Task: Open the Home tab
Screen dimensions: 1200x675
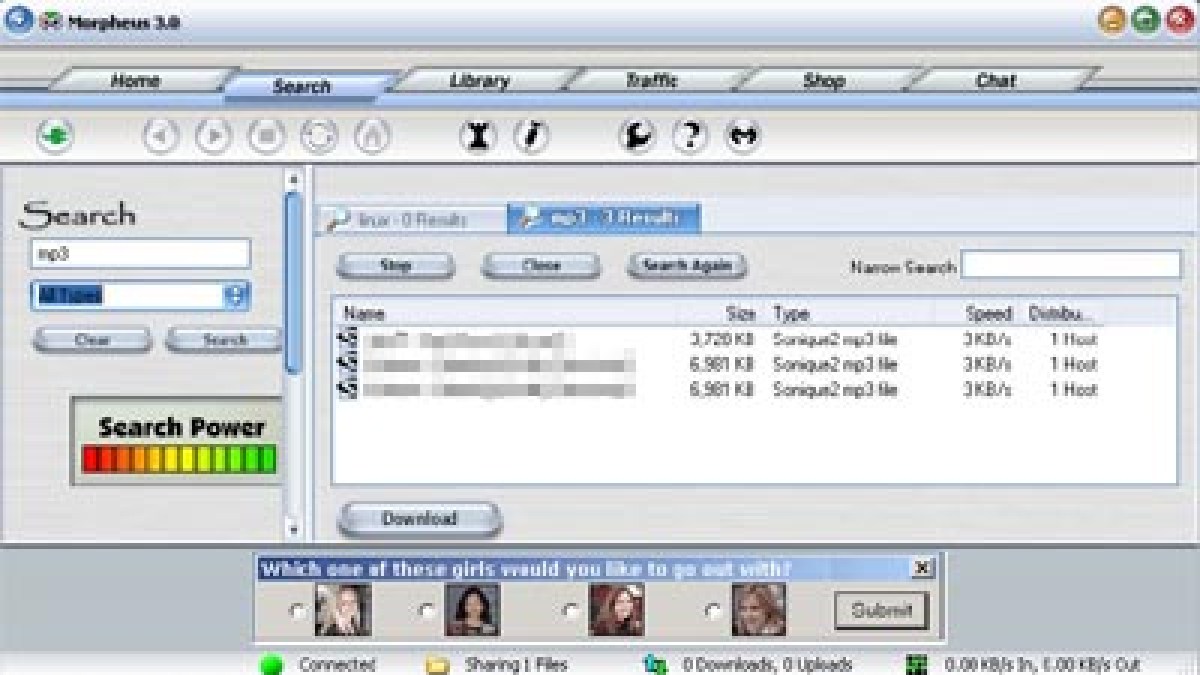Action: point(136,81)
